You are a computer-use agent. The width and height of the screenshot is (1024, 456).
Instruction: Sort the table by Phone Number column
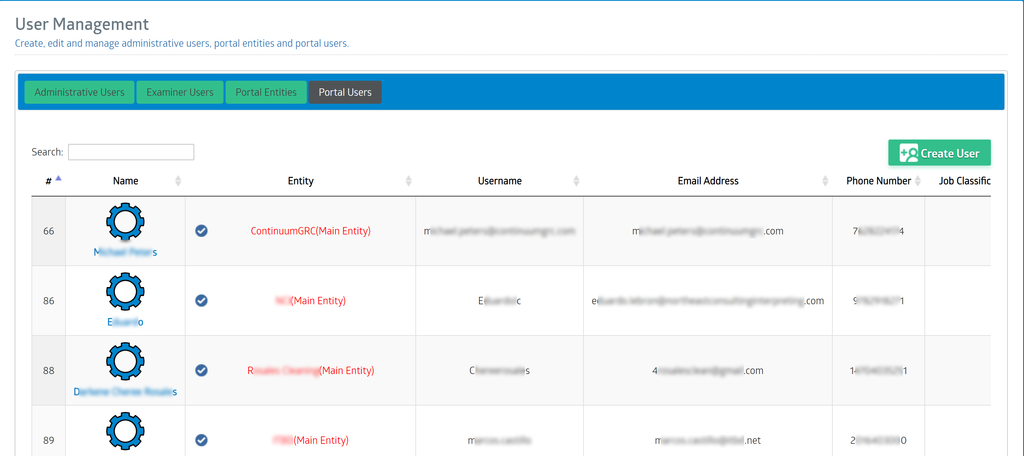tap(878, 181)
